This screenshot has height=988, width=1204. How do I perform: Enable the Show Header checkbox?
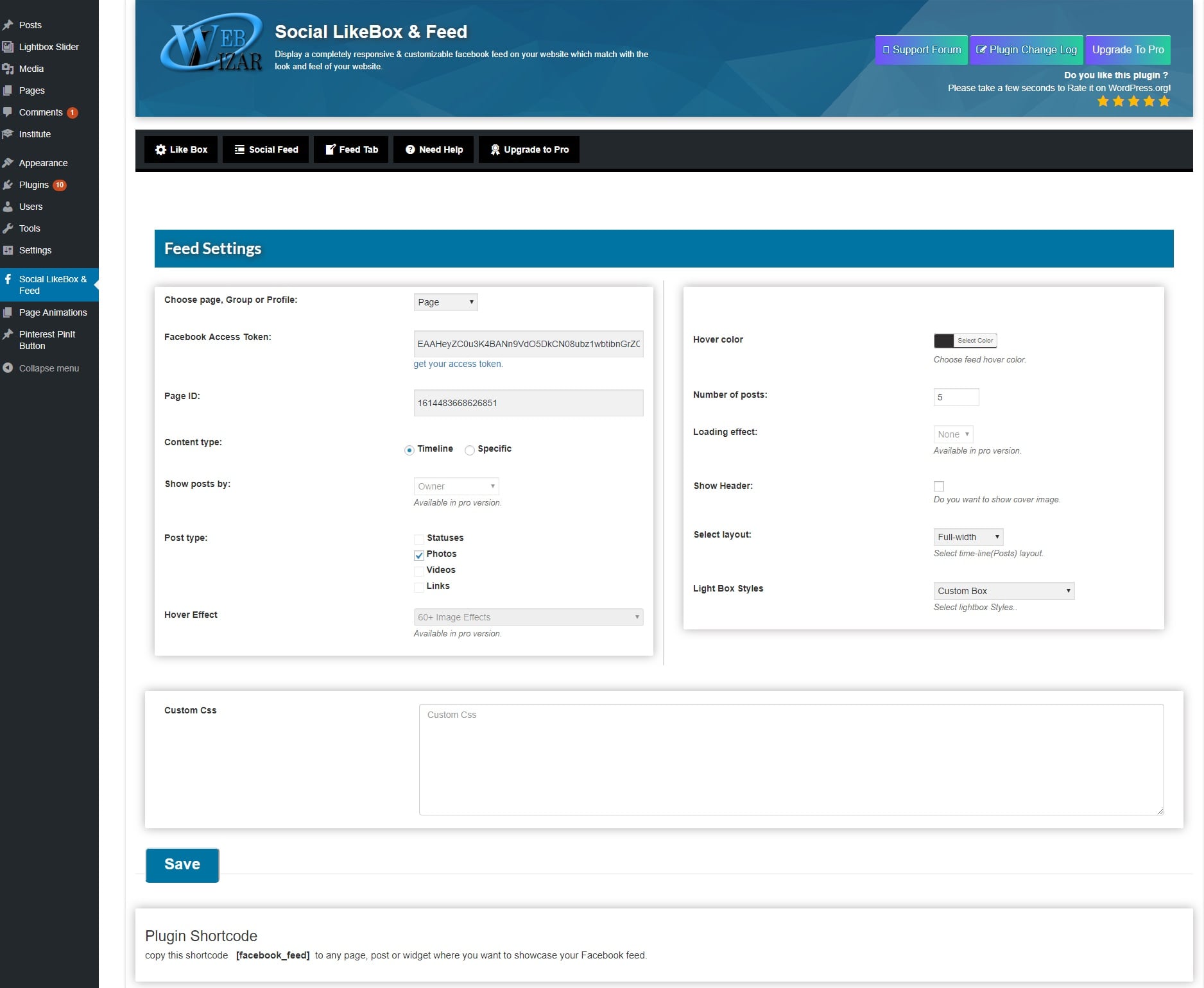(x=939, y=486)
